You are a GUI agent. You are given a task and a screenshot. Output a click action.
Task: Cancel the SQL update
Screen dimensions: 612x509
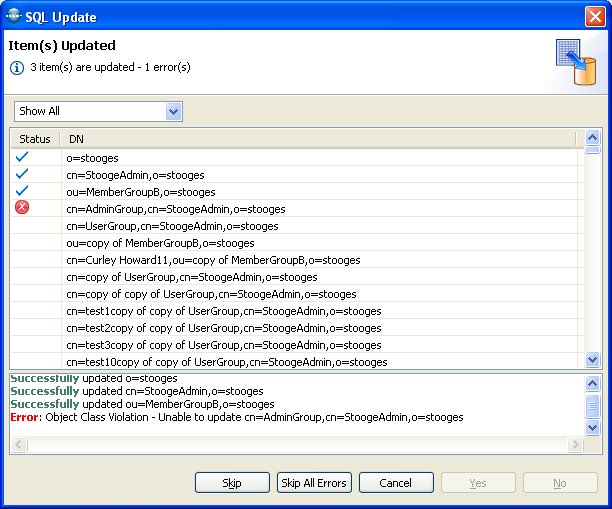[395, 483]
